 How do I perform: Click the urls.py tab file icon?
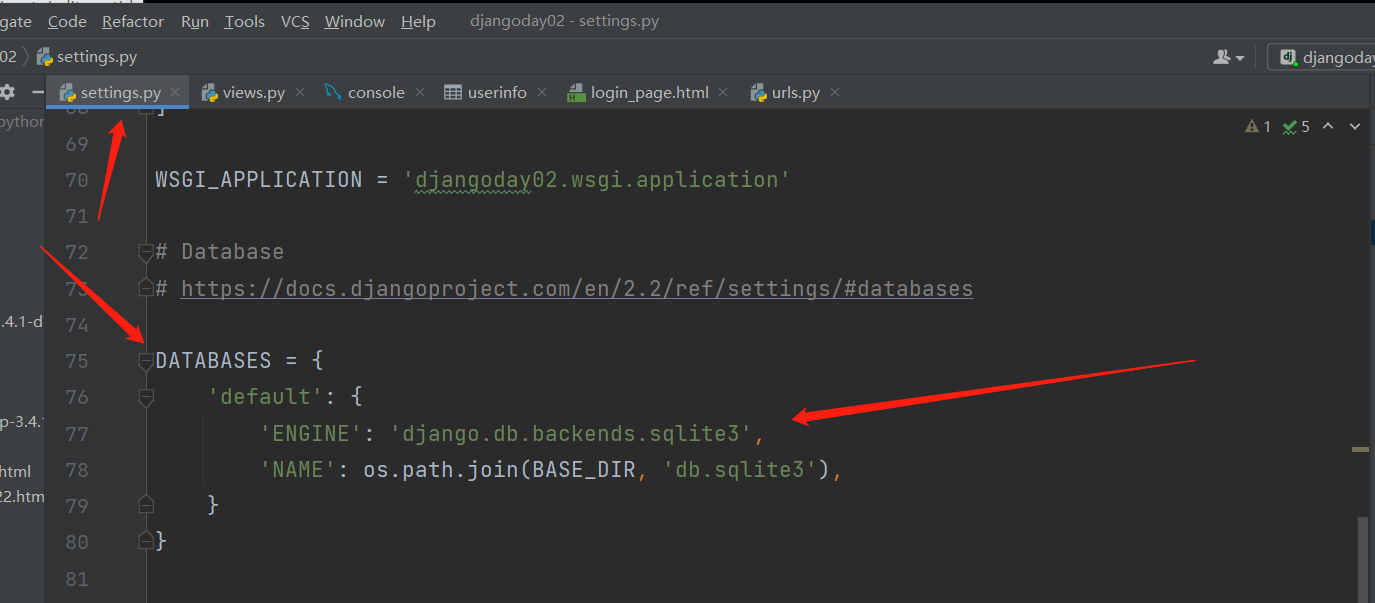(x=759, y=92)
